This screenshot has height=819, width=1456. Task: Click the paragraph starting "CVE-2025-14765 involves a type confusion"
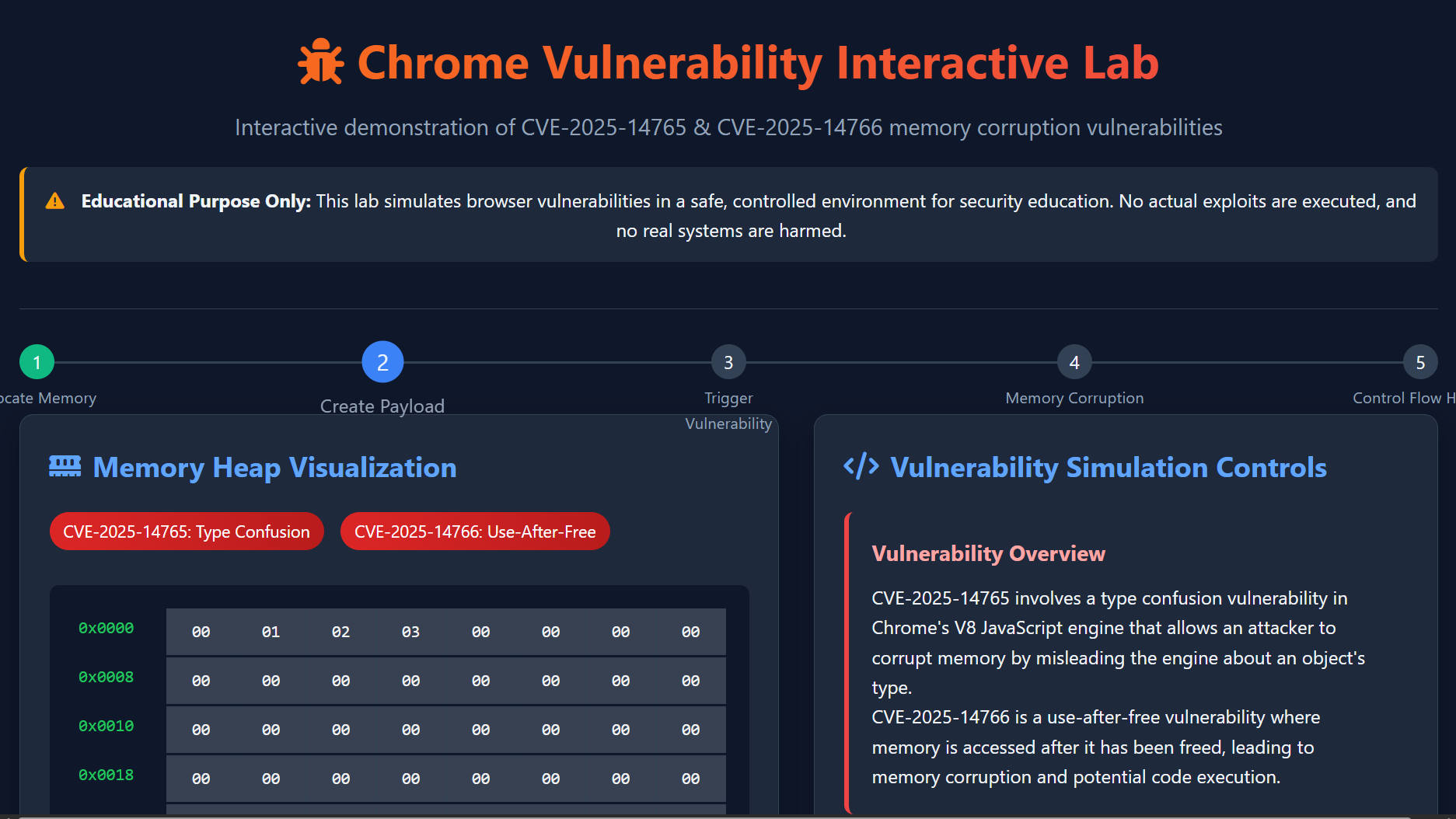[1119, 643]
